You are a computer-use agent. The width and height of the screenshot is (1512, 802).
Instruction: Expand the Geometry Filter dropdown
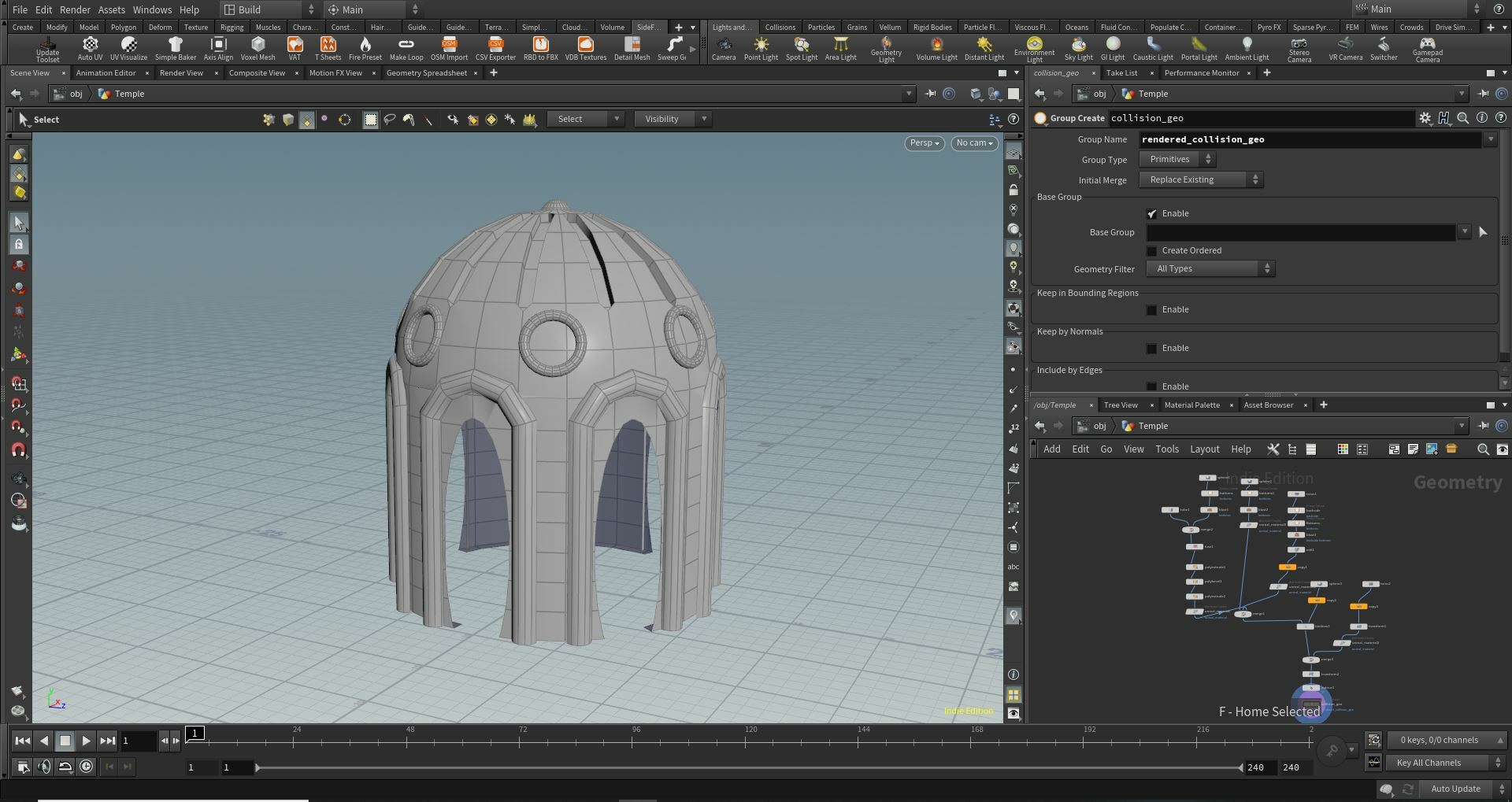point(1210,269)
